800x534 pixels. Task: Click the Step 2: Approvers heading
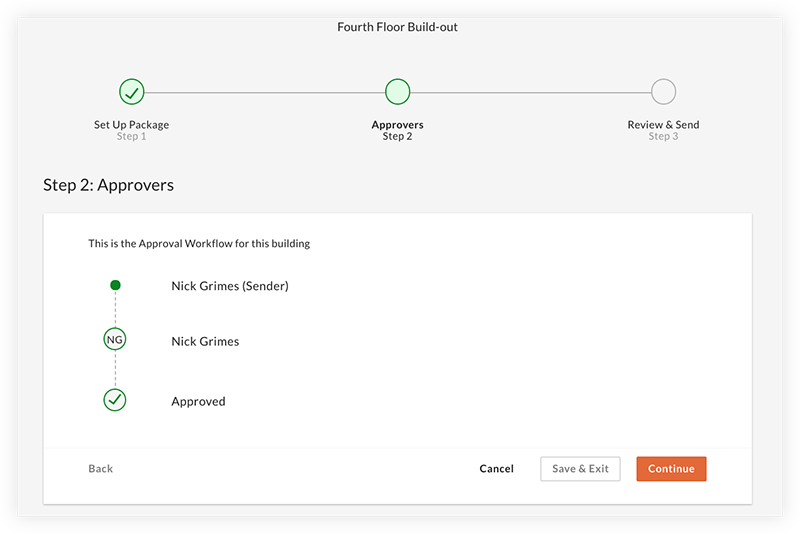[x=108, y=185]
